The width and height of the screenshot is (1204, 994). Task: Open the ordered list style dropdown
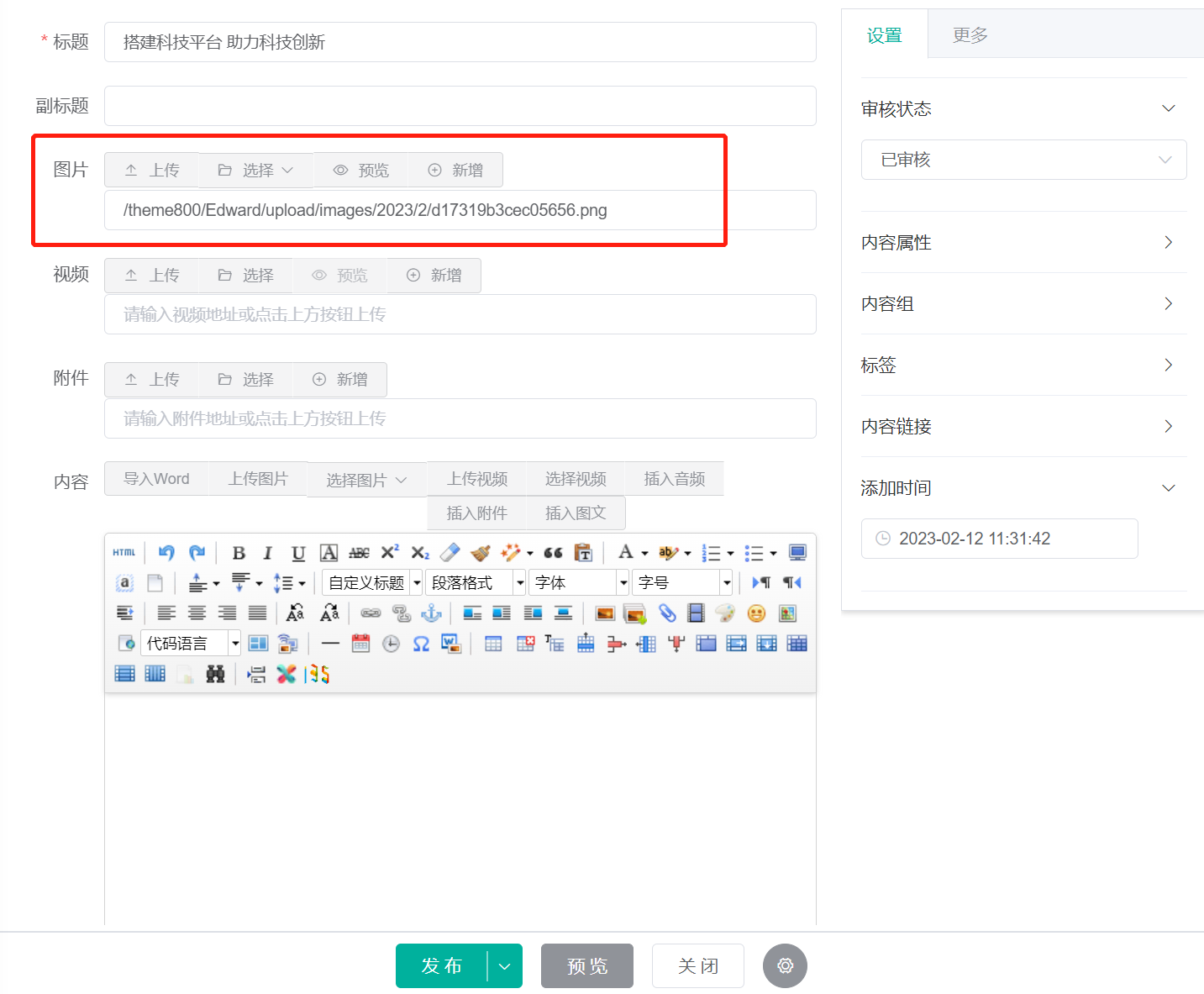730,553
